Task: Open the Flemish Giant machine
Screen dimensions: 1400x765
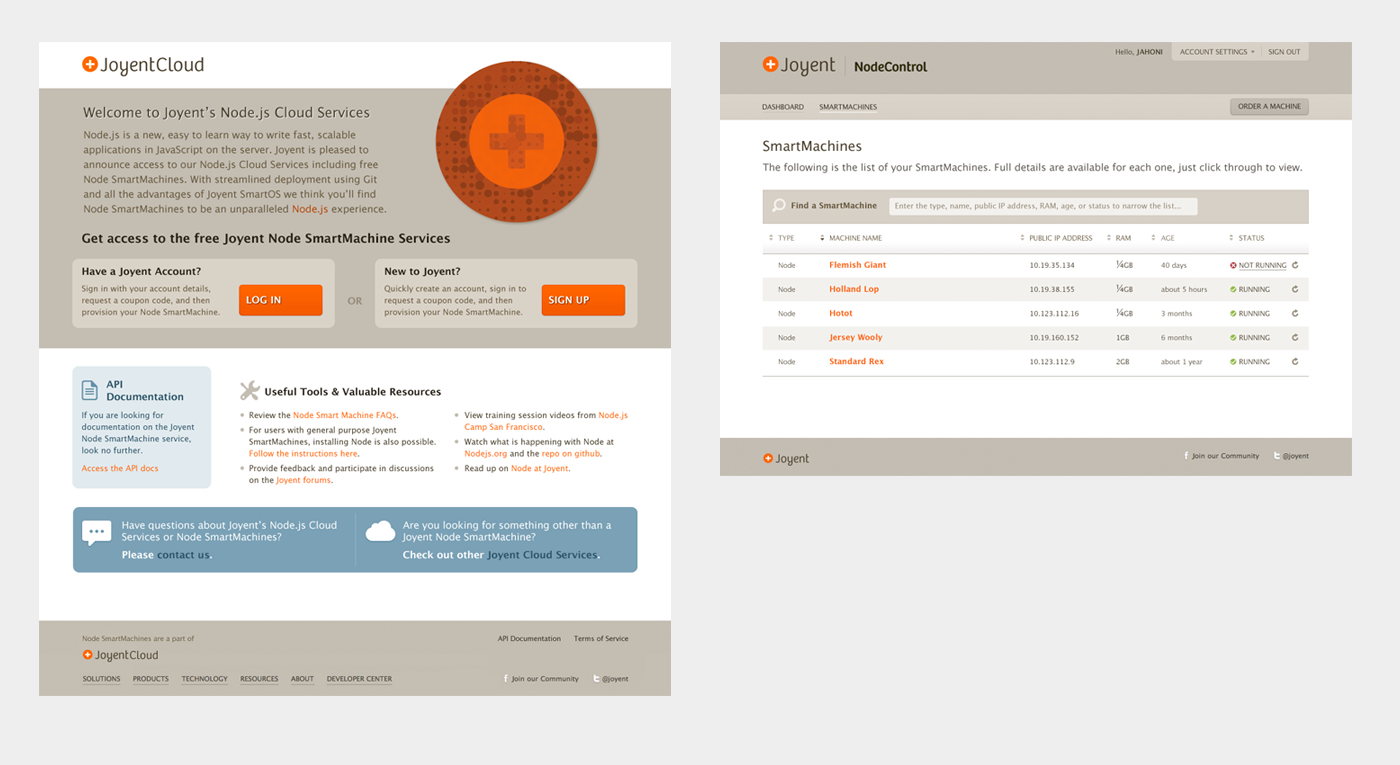Action: click(x=857, y=265)
